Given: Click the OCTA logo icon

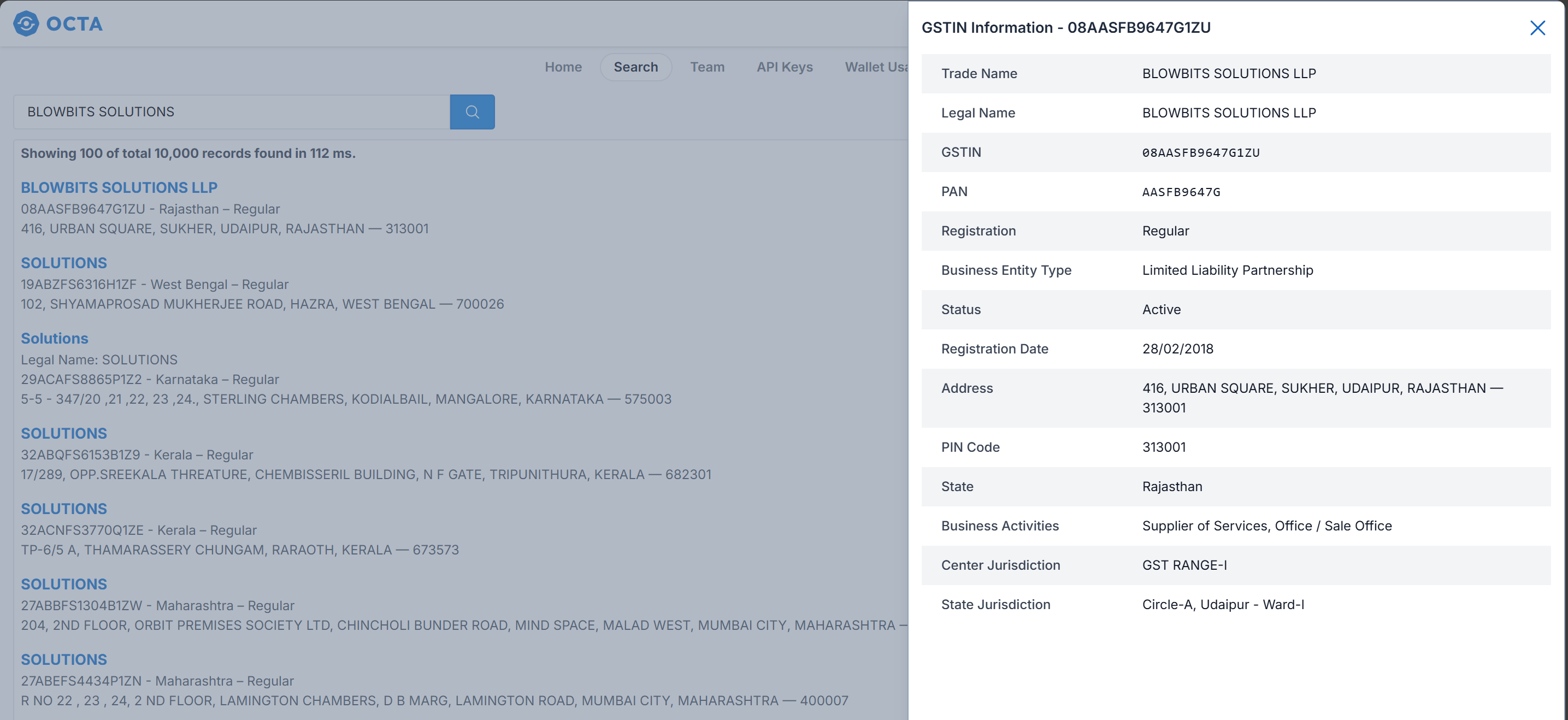Looking at the screenshot, I should (26, 23).
